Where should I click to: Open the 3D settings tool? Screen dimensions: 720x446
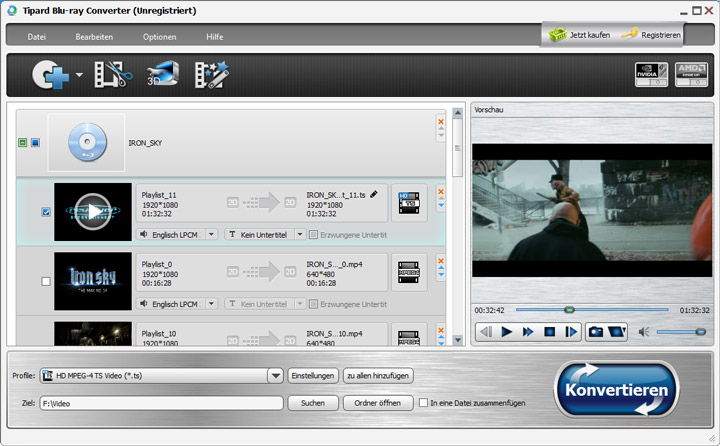163,73
